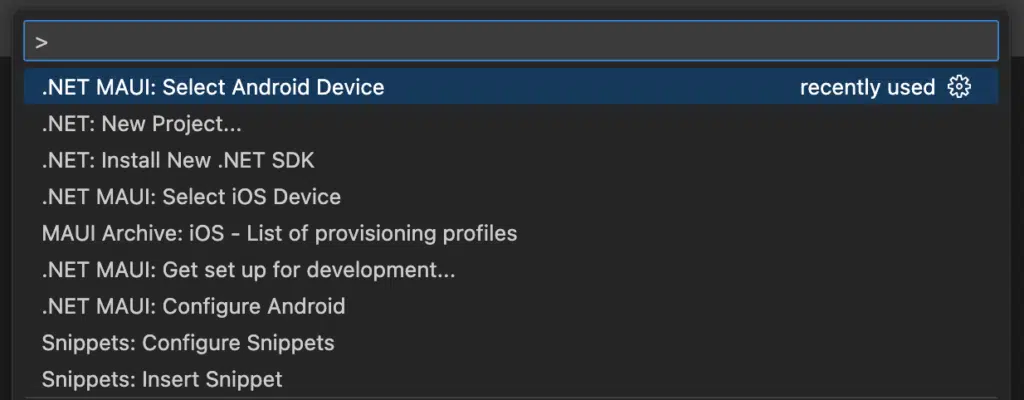Open Snippets: Configure Snippets
Image resolution: width=1024 pixels, height=400 pixels.
pos(188,343)
